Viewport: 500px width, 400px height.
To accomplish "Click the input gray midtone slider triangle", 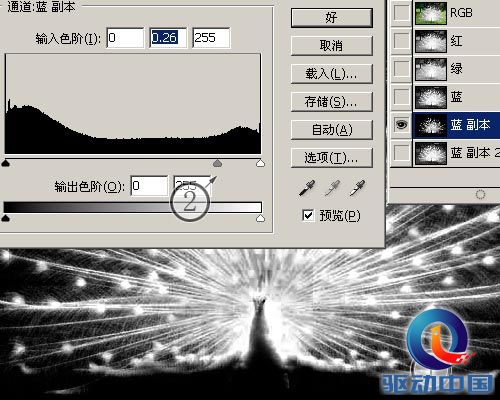I will pyautogui.click(x=217, y=163).
